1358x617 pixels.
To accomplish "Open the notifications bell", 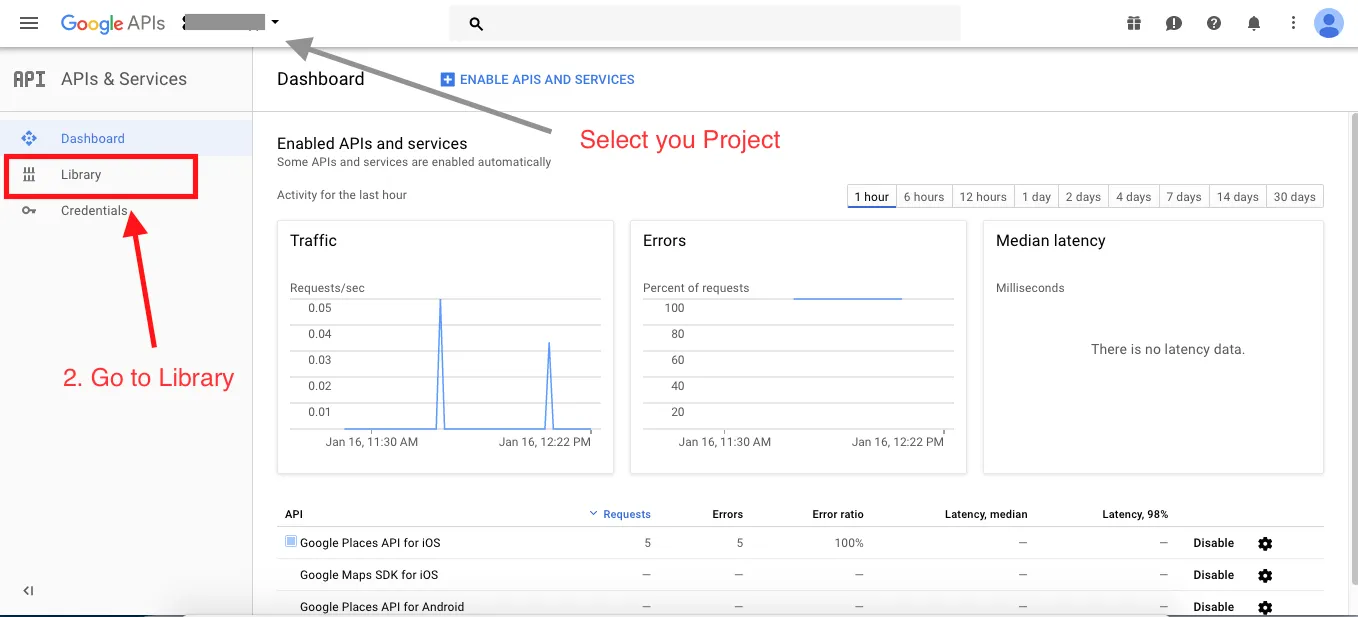I will tap(1254, 23).
